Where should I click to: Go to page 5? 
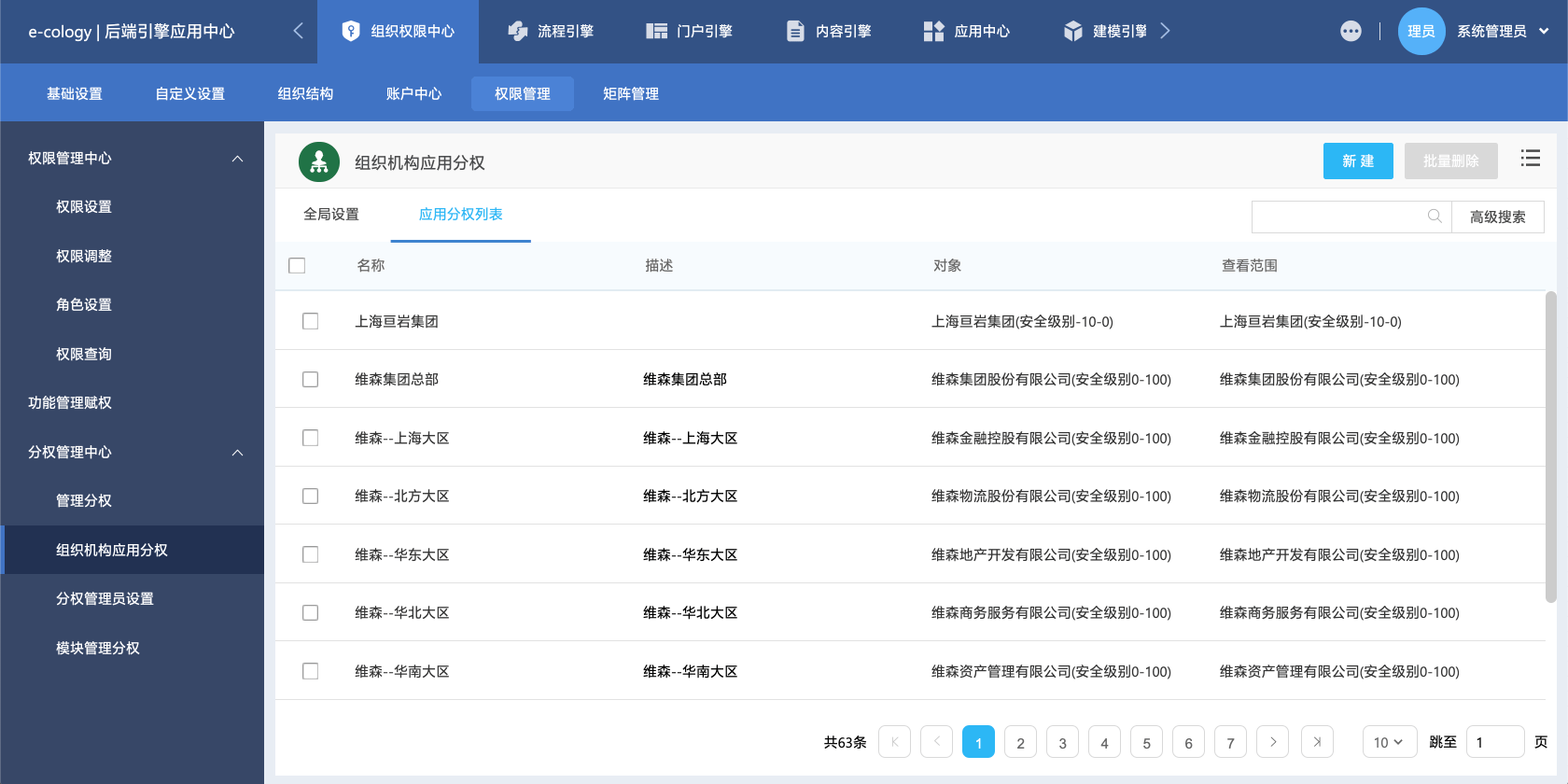click(1146, 742)
